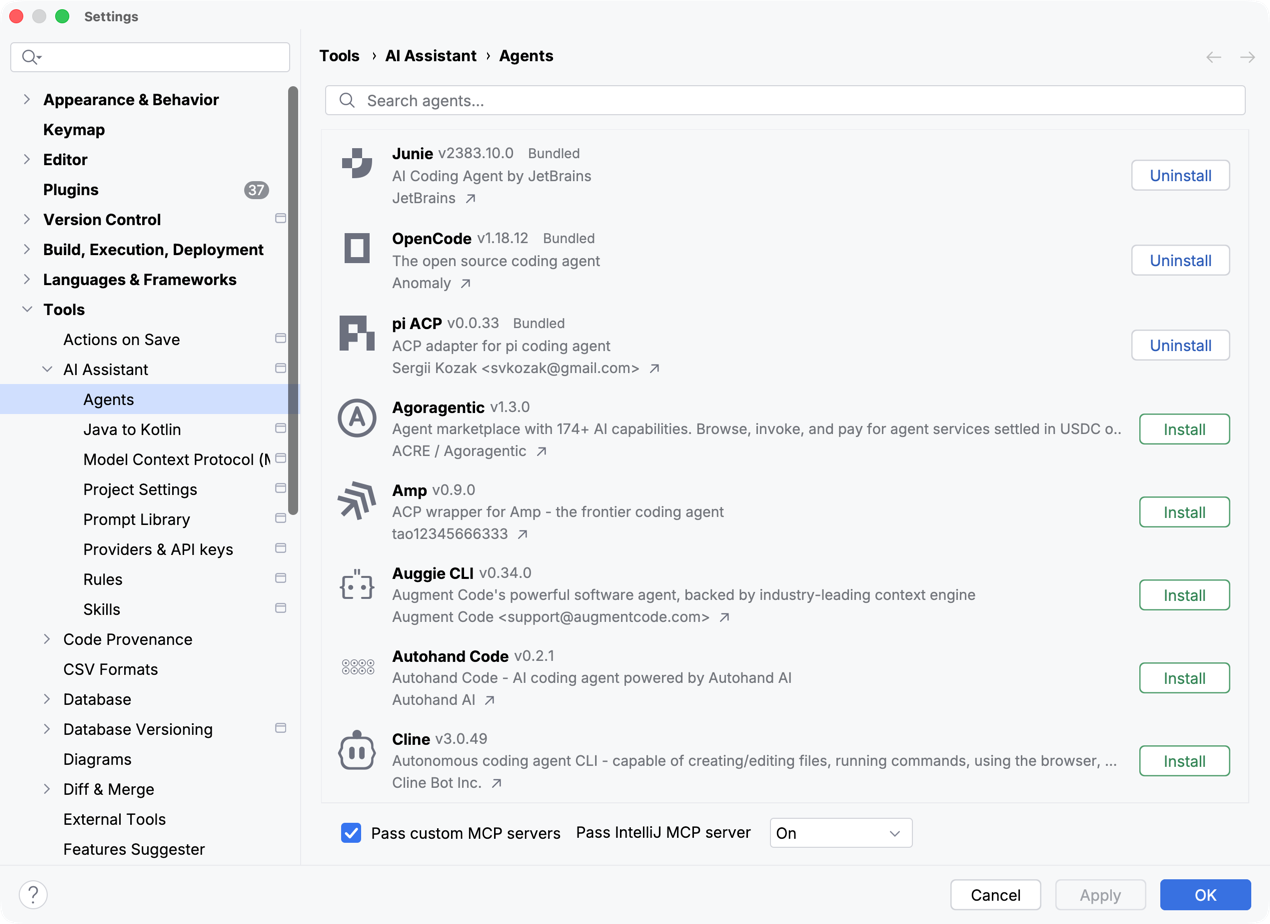
Task: Install the Auggie CLI agent
Action: coord(1184,595)
